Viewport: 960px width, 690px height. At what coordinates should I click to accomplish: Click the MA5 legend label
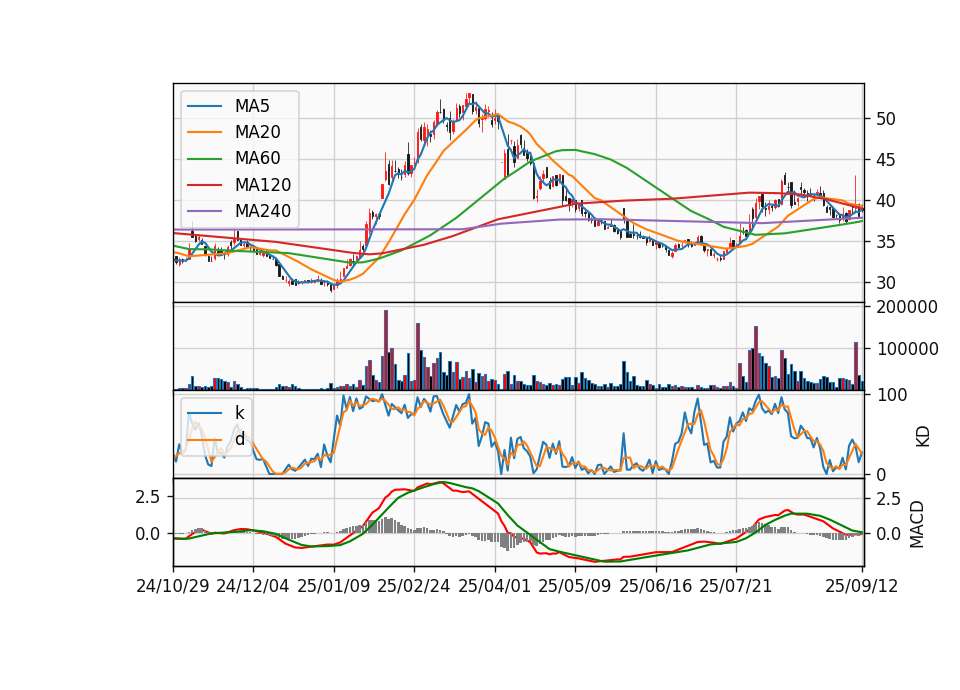252,106
